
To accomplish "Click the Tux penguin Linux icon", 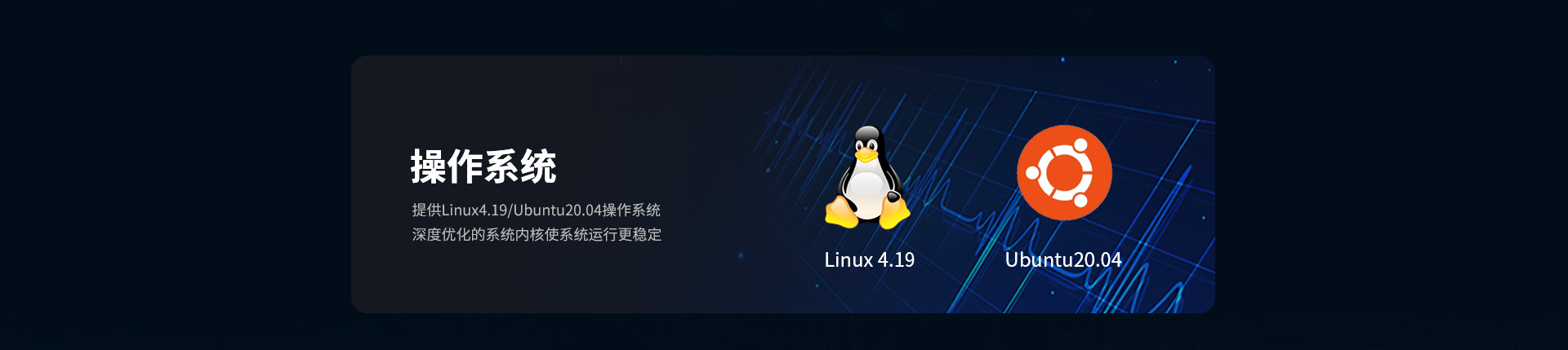I will click(867, 176).
